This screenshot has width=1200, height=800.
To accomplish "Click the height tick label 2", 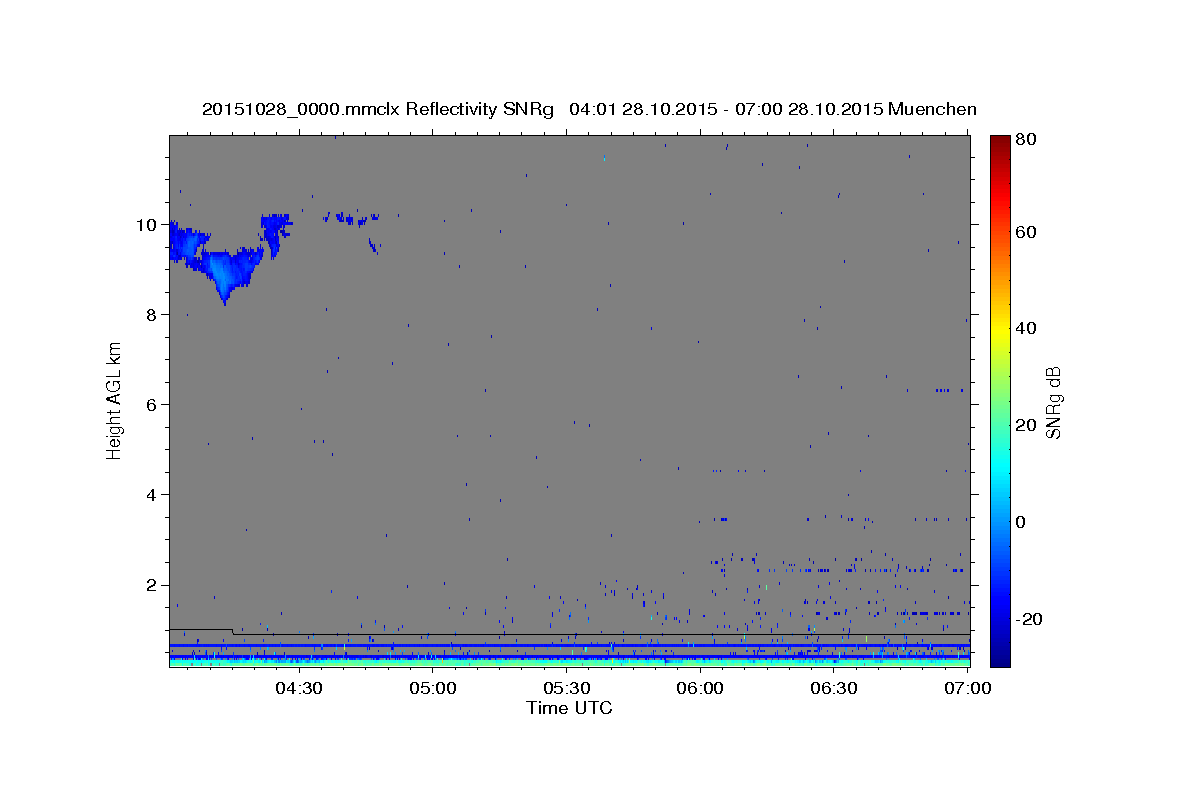I will click(x=153, y=584).
